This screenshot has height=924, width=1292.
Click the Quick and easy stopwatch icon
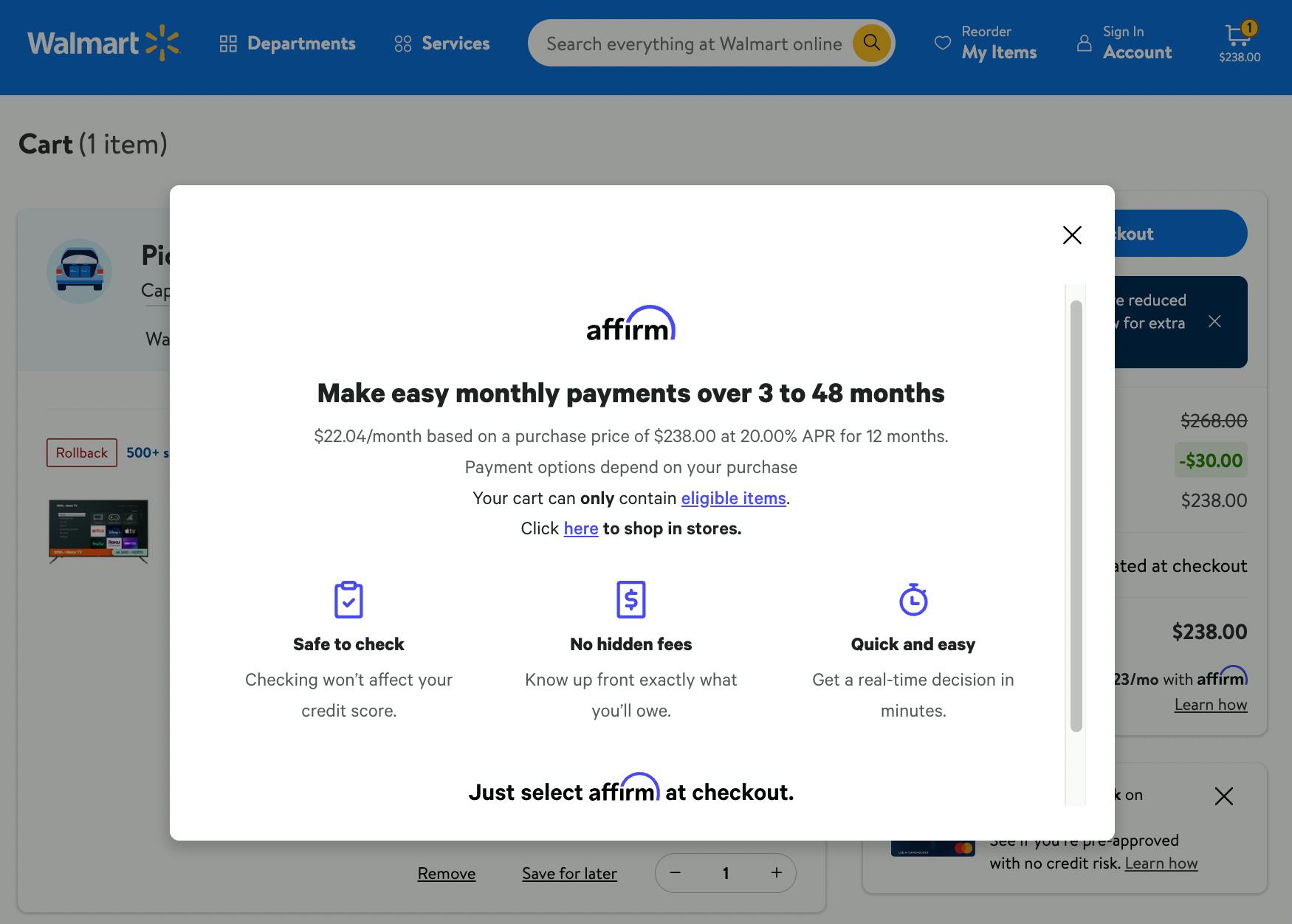point(913,599)
